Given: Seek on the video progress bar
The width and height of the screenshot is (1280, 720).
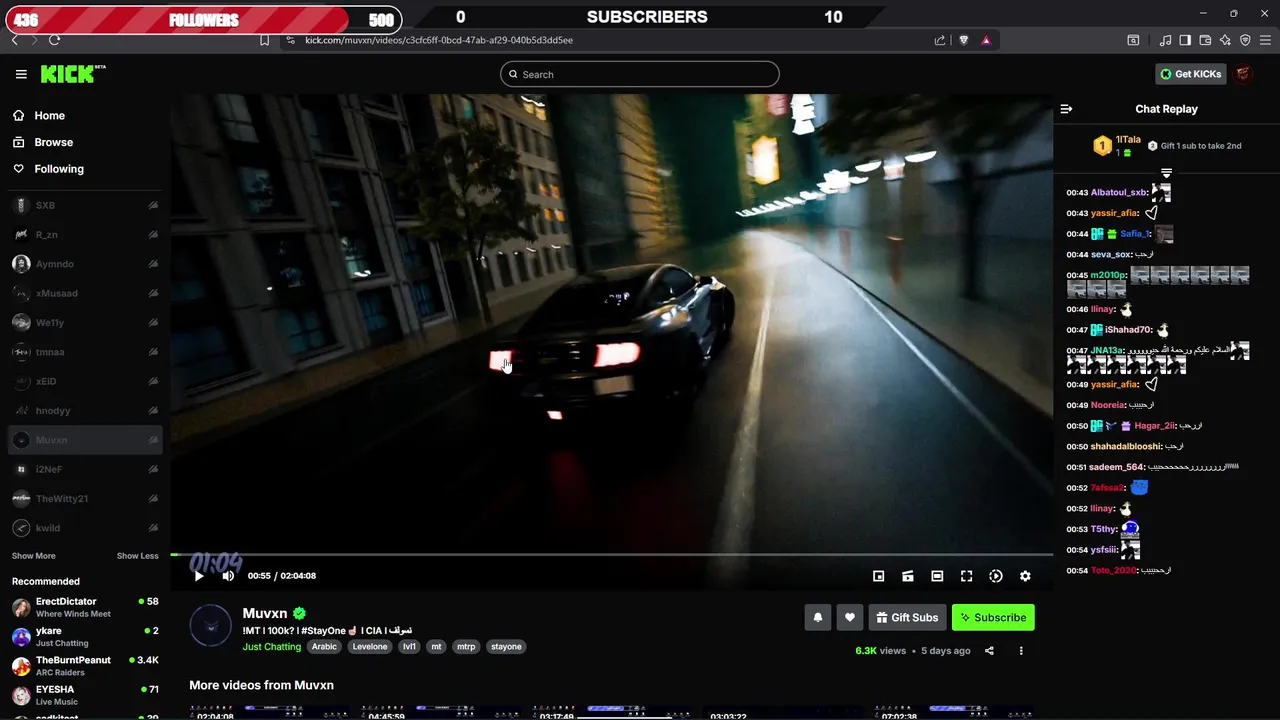Looking at the screenshot, I should (x=611, y=554).
